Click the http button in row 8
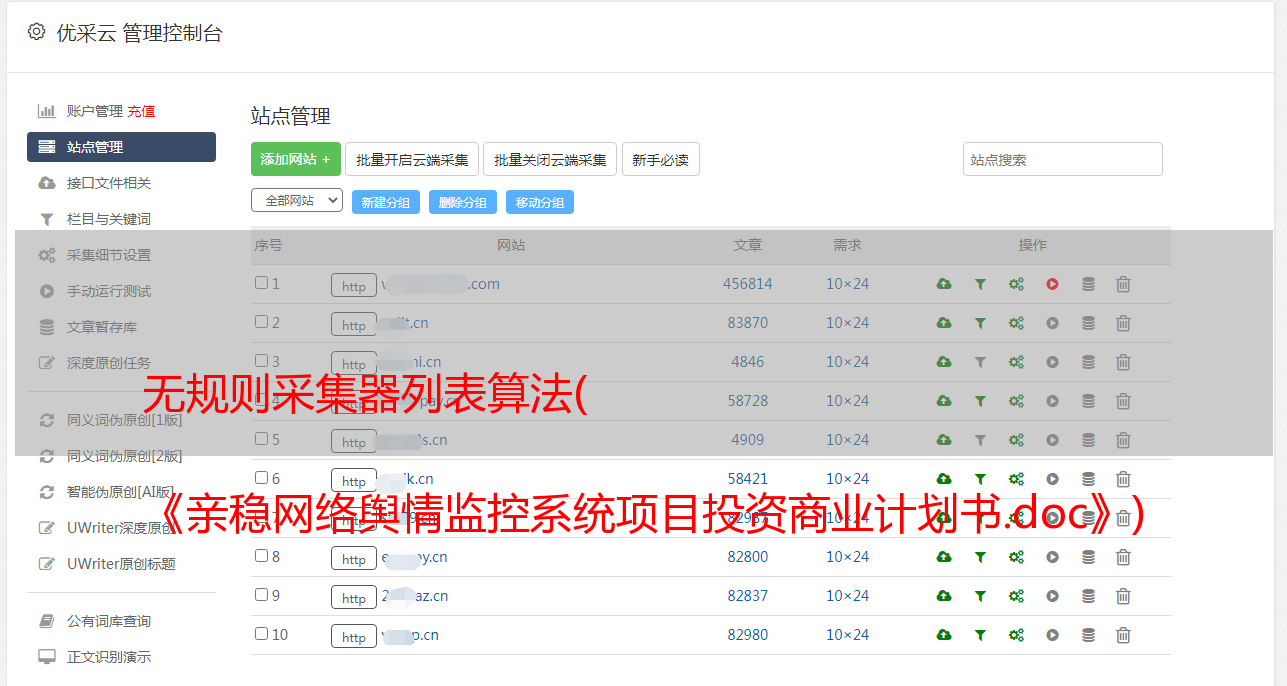The image size is (1287, 686). pos(354,558)
